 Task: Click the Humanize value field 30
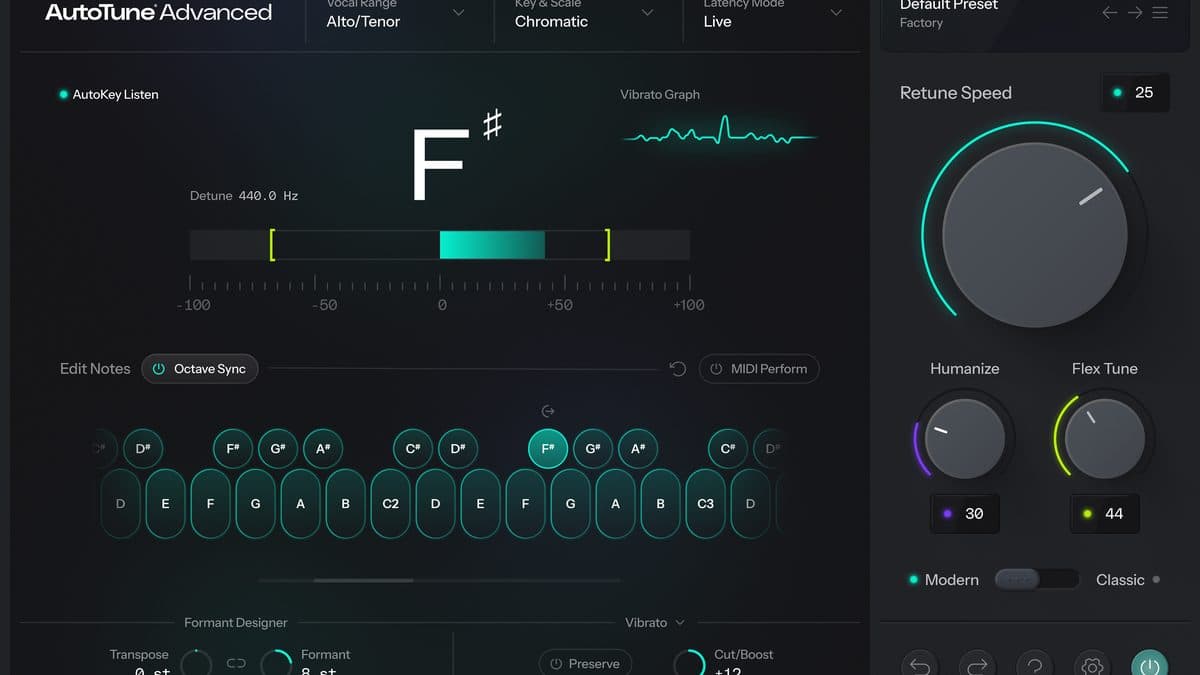[965, 513]
